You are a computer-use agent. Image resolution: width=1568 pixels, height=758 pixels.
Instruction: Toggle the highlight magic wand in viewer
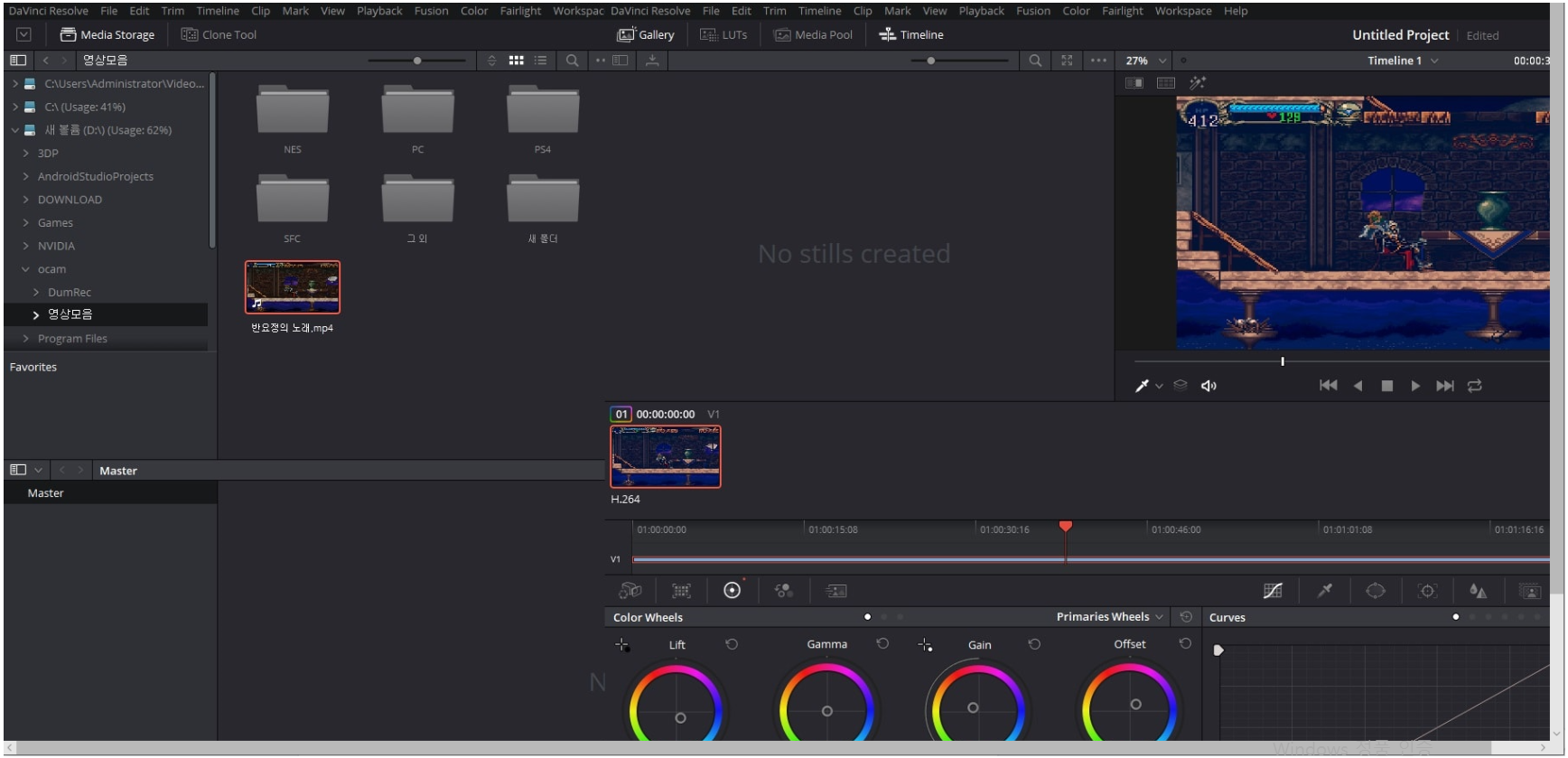pyautogui.click(x=1198, y=83)
